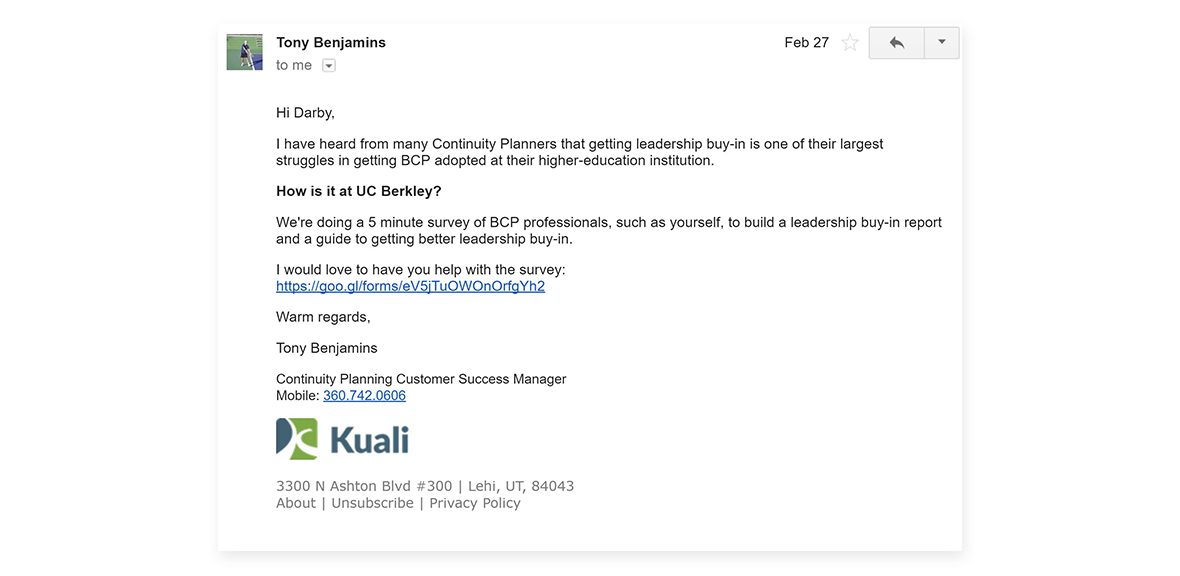This screenshot has width=1180, height=576.
Task: Show recipient details dropdown beside 'to me'
Action: (x=329, y=65)
